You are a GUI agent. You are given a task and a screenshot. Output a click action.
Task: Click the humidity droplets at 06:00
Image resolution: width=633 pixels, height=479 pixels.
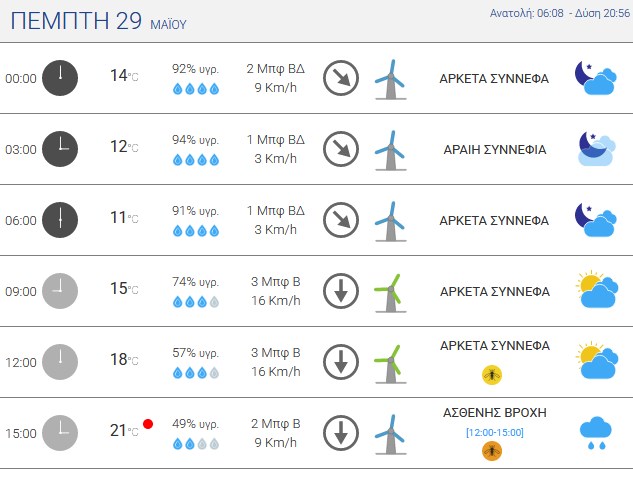pos(196,231)
